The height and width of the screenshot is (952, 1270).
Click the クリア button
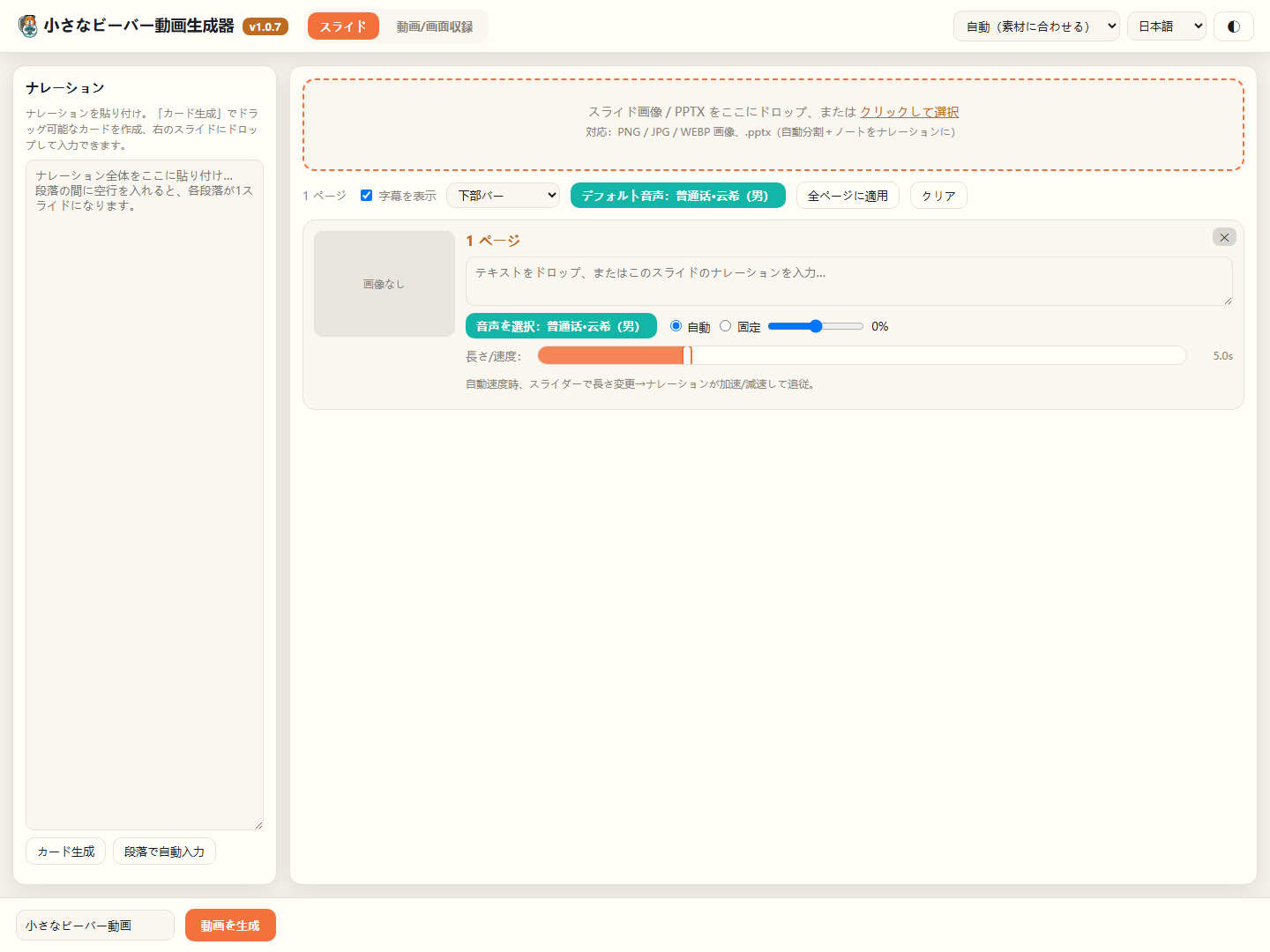click(x=938, y=196)
